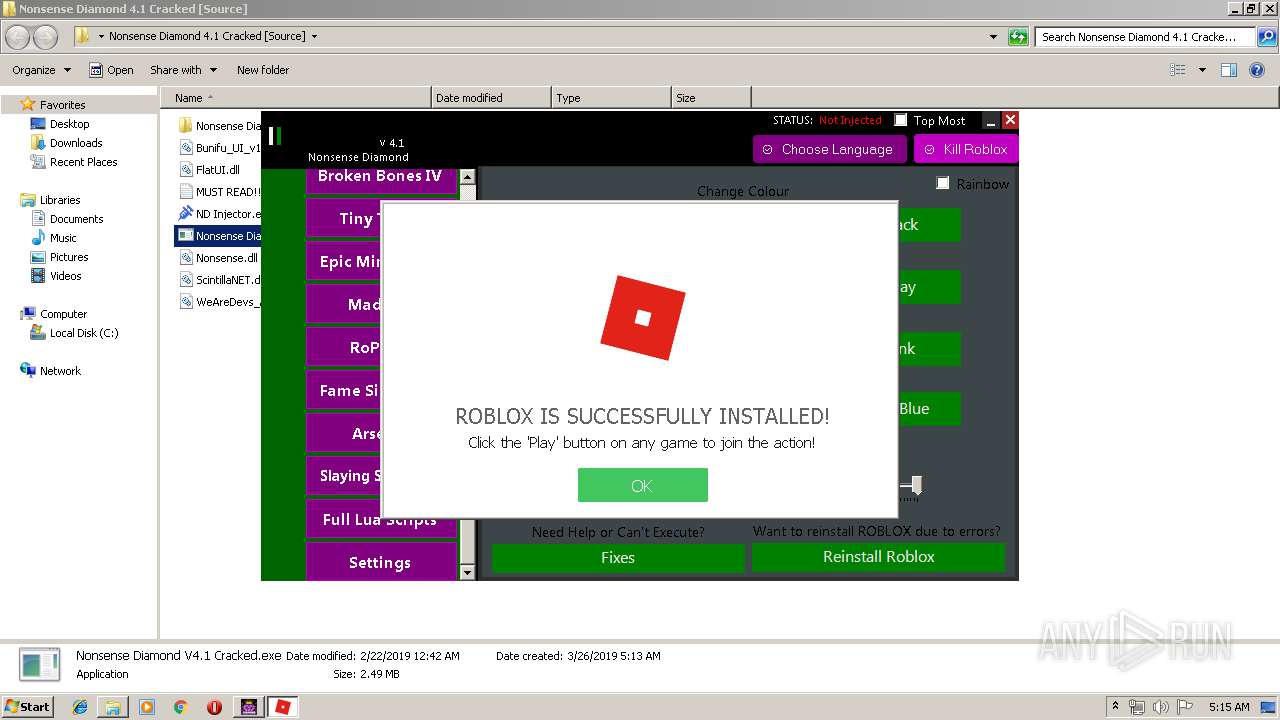Viewport: 1280px width, 720px height.
Task: Select ND Injector executable icon
Action: click(185, 214)
